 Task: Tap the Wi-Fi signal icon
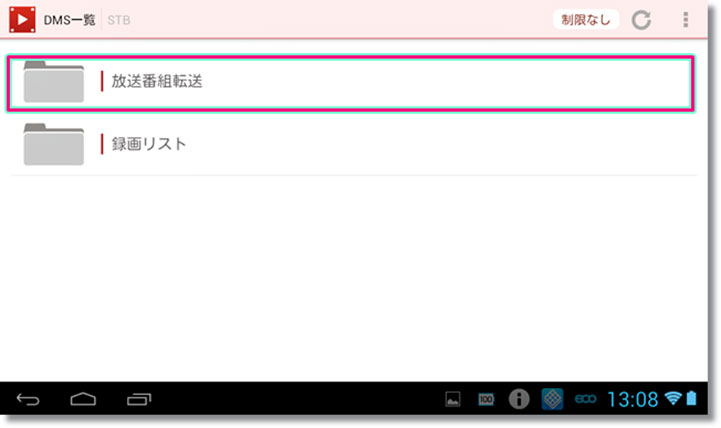[673, 398]
